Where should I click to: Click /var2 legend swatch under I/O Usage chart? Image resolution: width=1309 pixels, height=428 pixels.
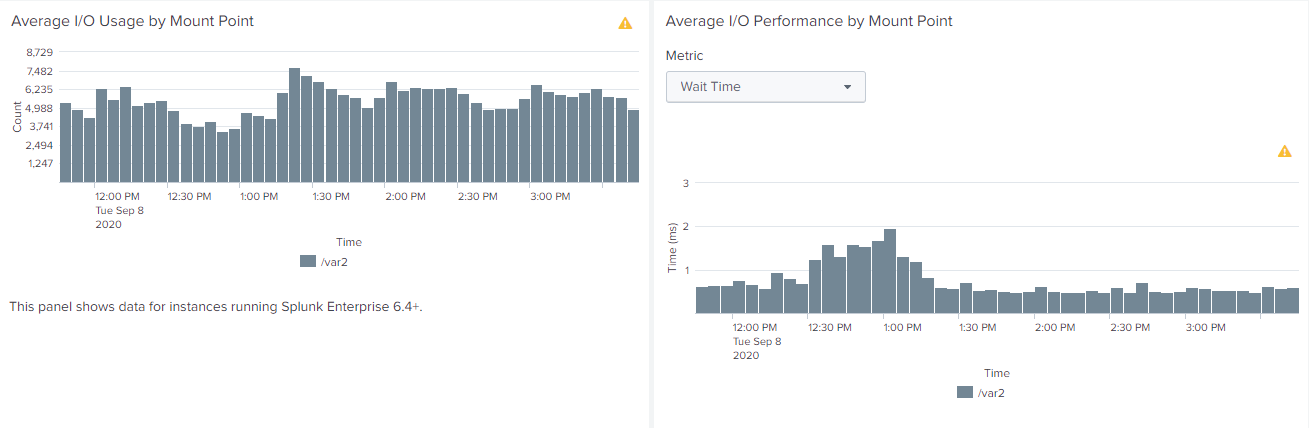tap(308, 261)
